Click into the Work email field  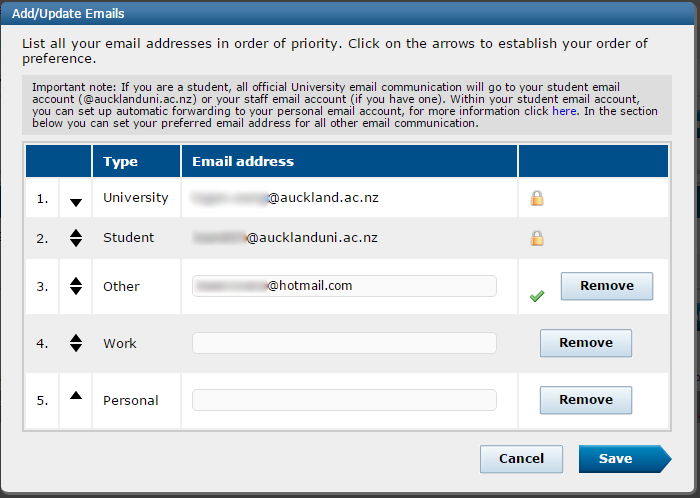[x=344, y=343]
